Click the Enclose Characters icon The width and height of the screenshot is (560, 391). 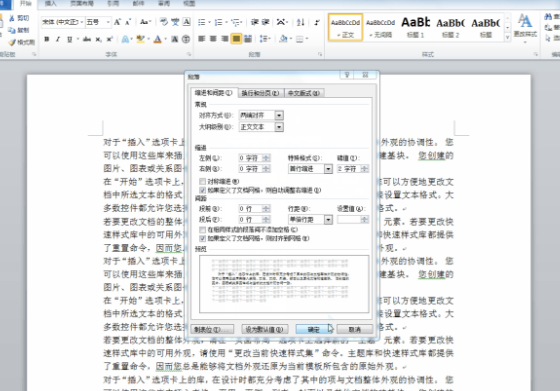186,39
